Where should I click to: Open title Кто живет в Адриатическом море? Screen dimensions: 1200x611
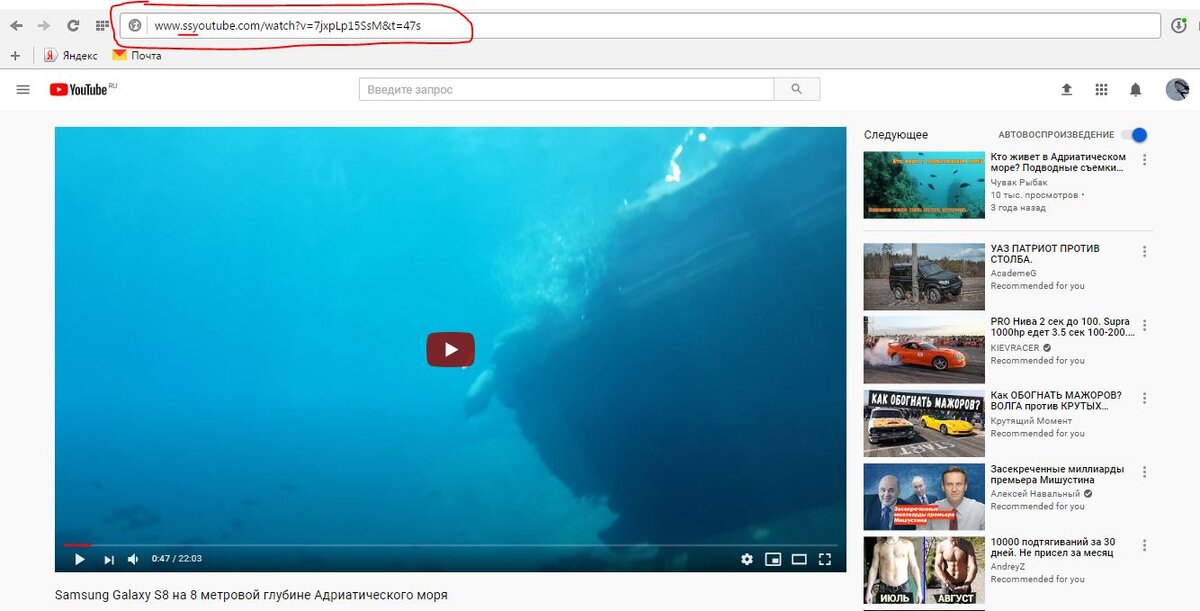coord(1058,162)
